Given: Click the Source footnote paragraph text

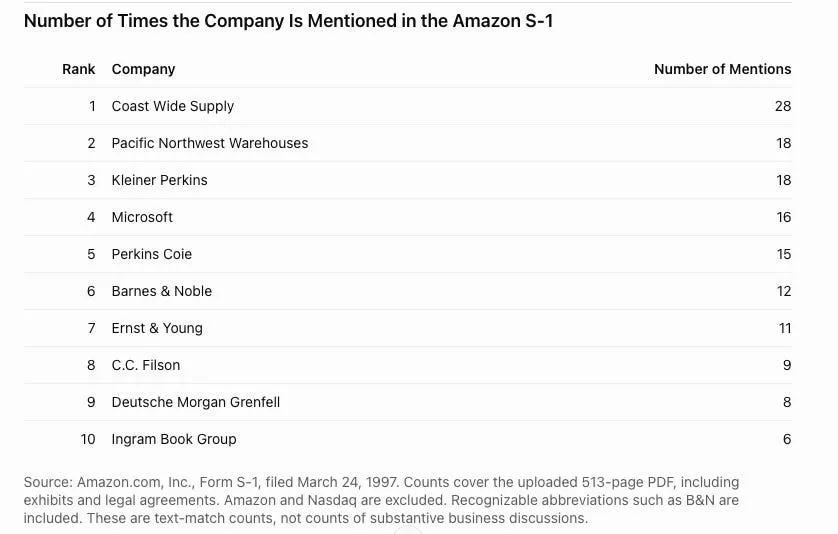Looking at the screenshot, I should click(381, 500).
